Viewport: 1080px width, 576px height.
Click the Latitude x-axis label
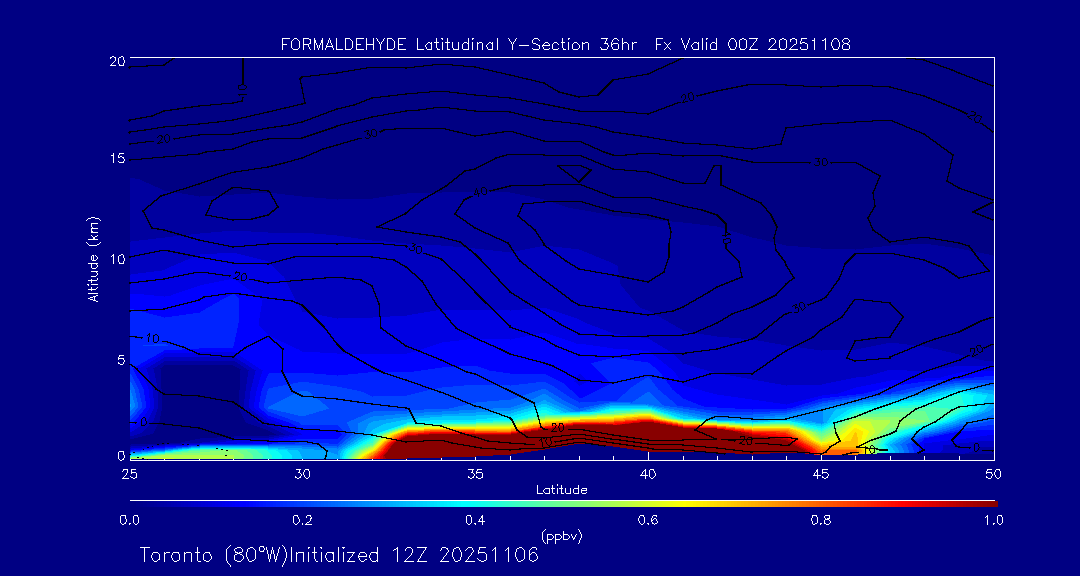tap(561, 489)
